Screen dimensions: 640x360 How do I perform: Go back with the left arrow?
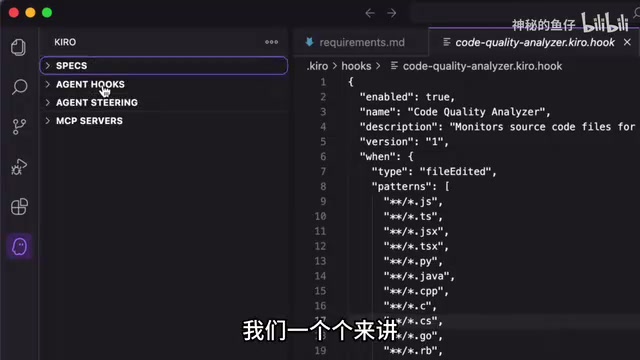370,13
